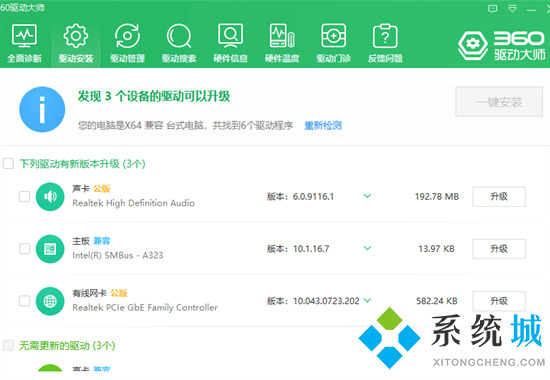Open the 驱动门诊 driver clinic icon
The image size is (550, 380).
click(x=334, y=36)
